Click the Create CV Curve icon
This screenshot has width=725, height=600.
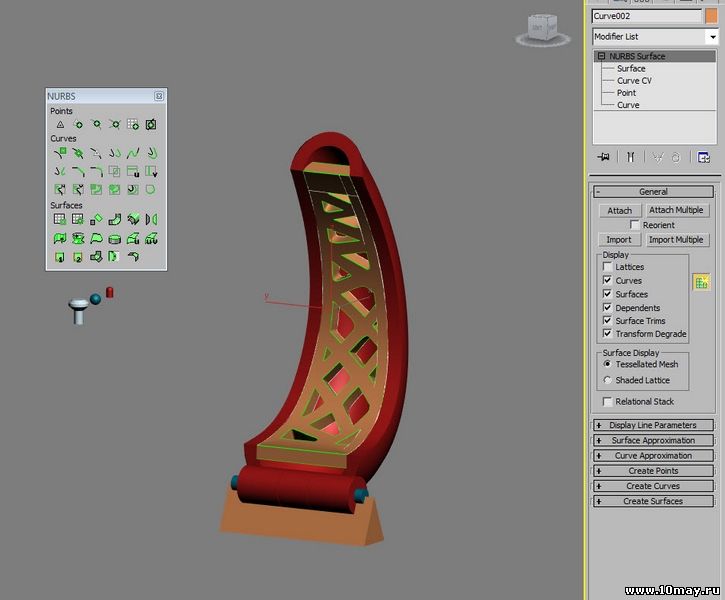click(60, 153)
